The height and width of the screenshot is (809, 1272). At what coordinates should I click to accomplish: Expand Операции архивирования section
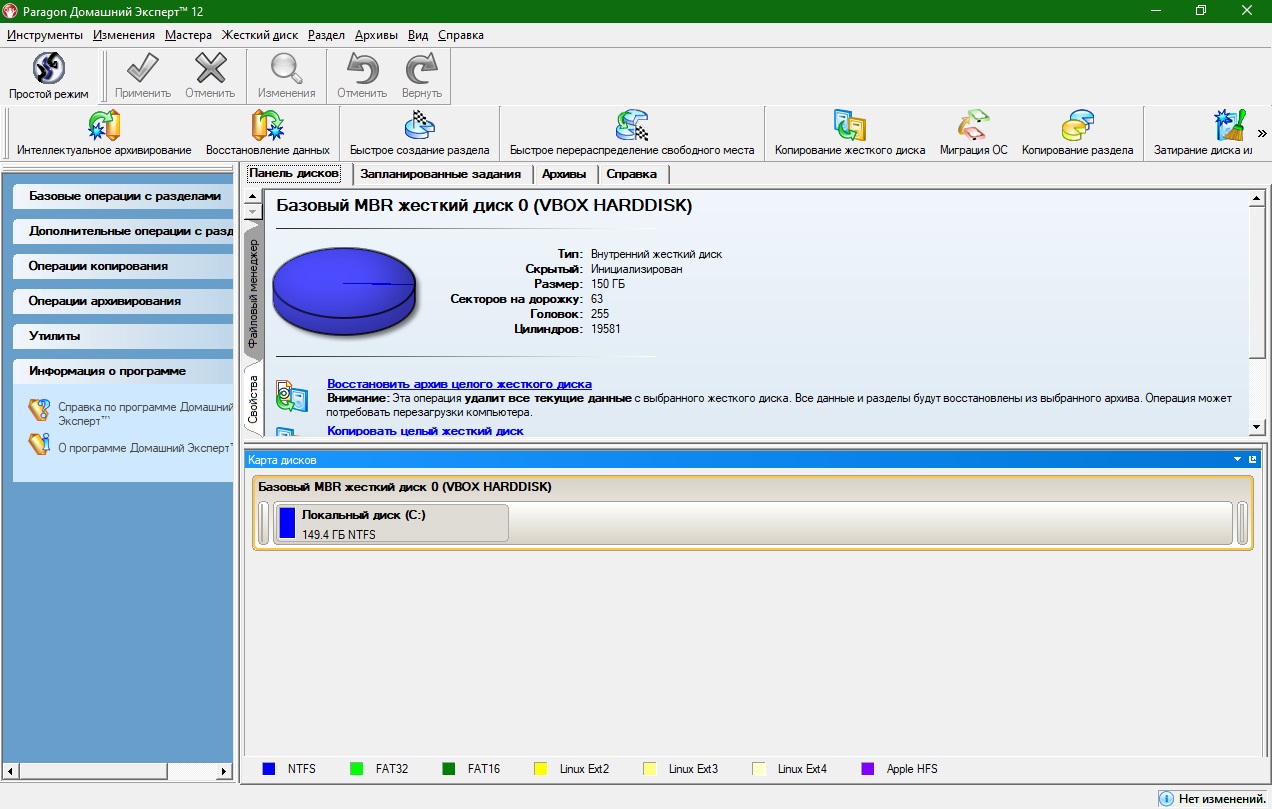tap(124, 301)
